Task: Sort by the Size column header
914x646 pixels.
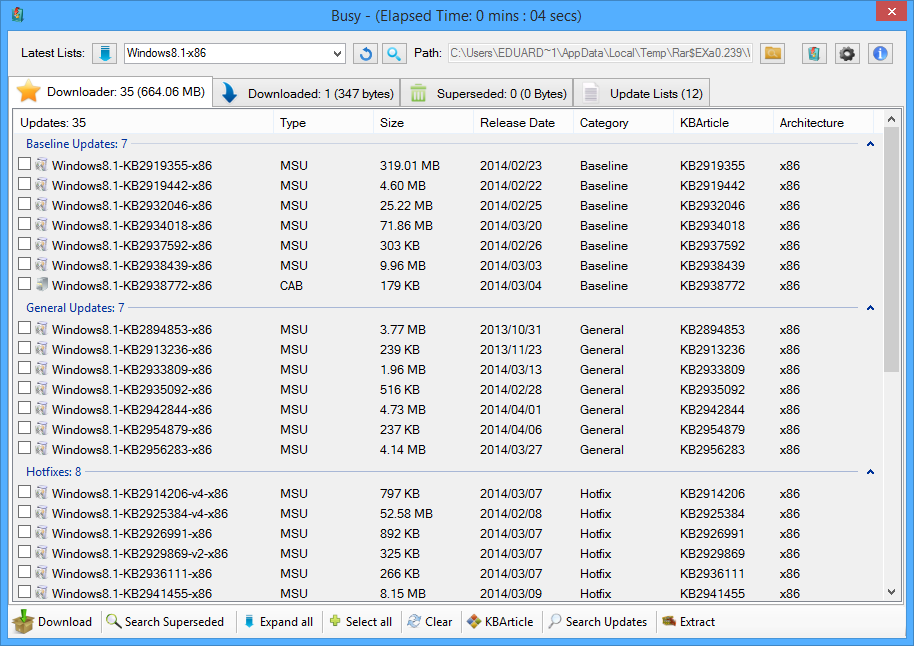Action: tap(423, 123)
